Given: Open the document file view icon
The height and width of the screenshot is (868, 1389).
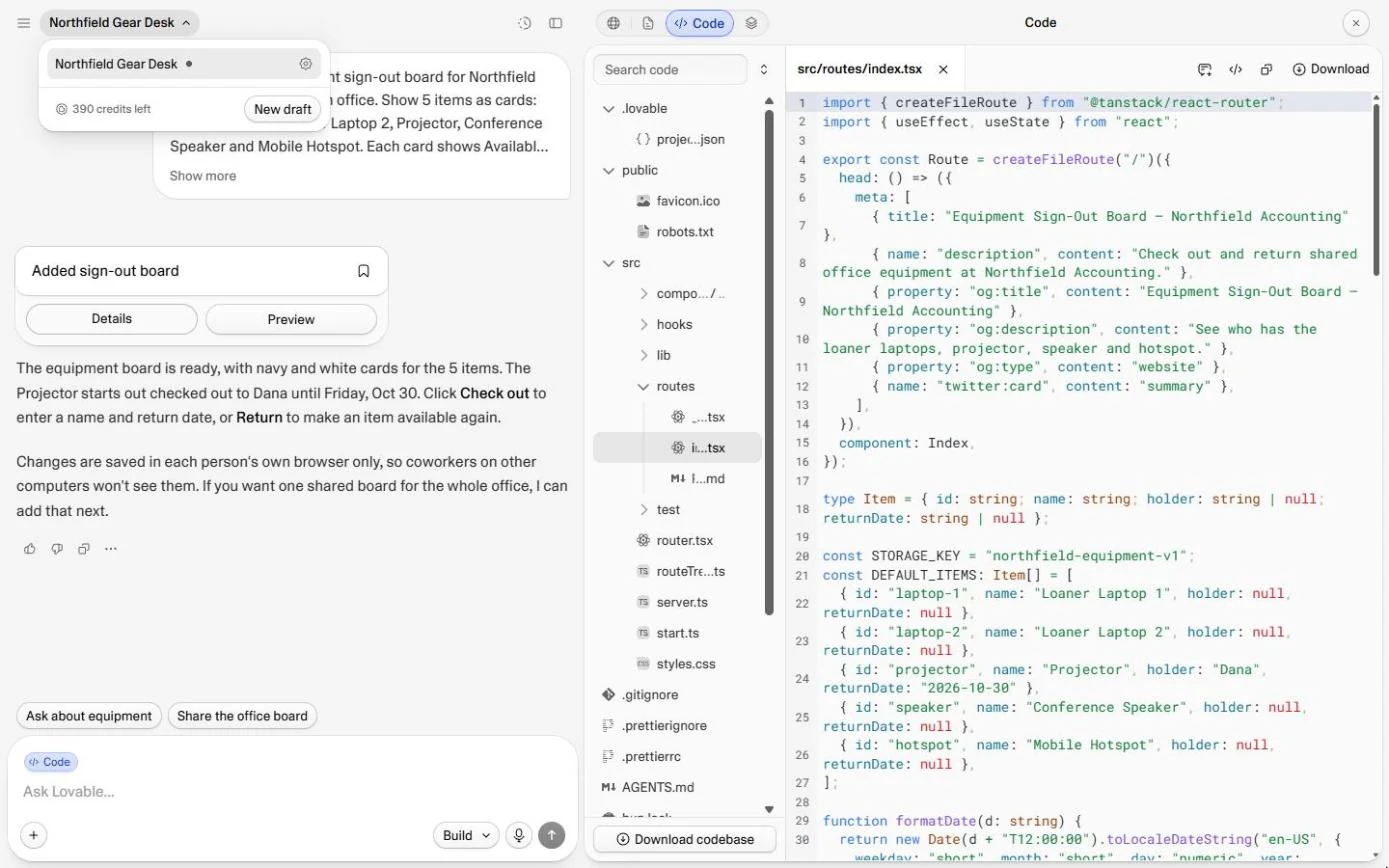Looking at the screenshot, I should tap(648, 23).
